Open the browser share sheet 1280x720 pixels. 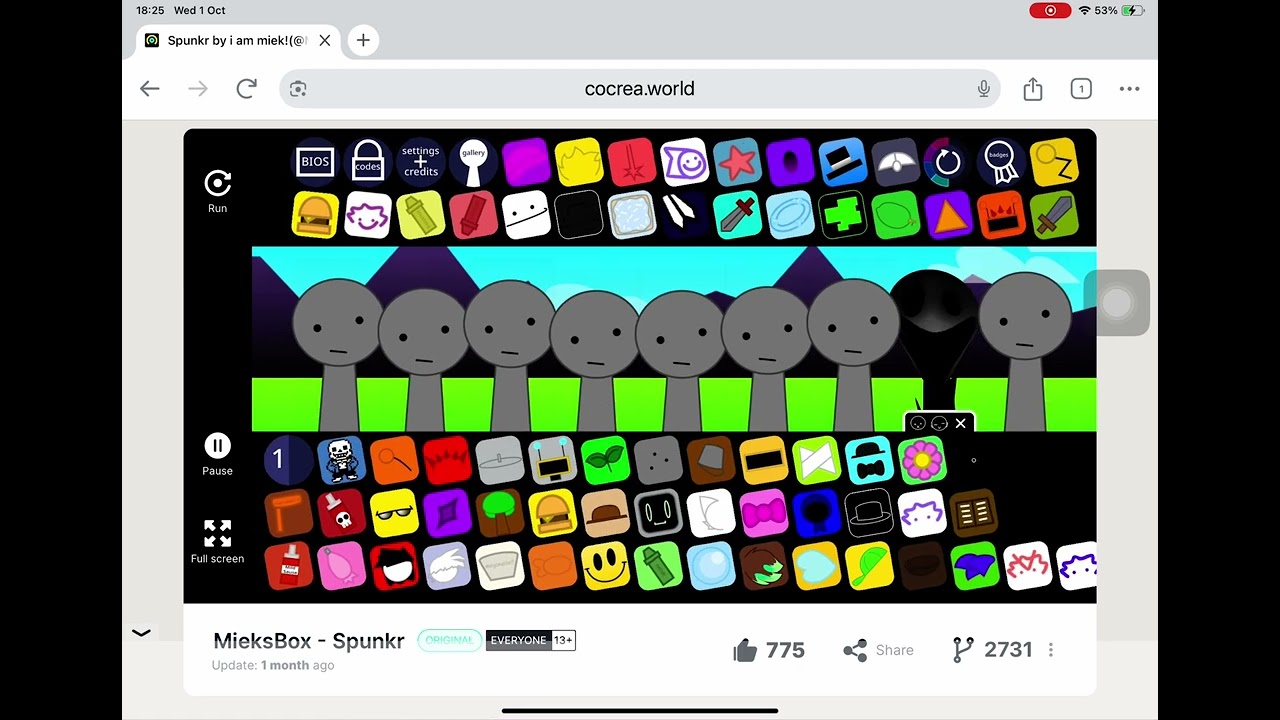pyautogui.click(x=1033, y=89)
